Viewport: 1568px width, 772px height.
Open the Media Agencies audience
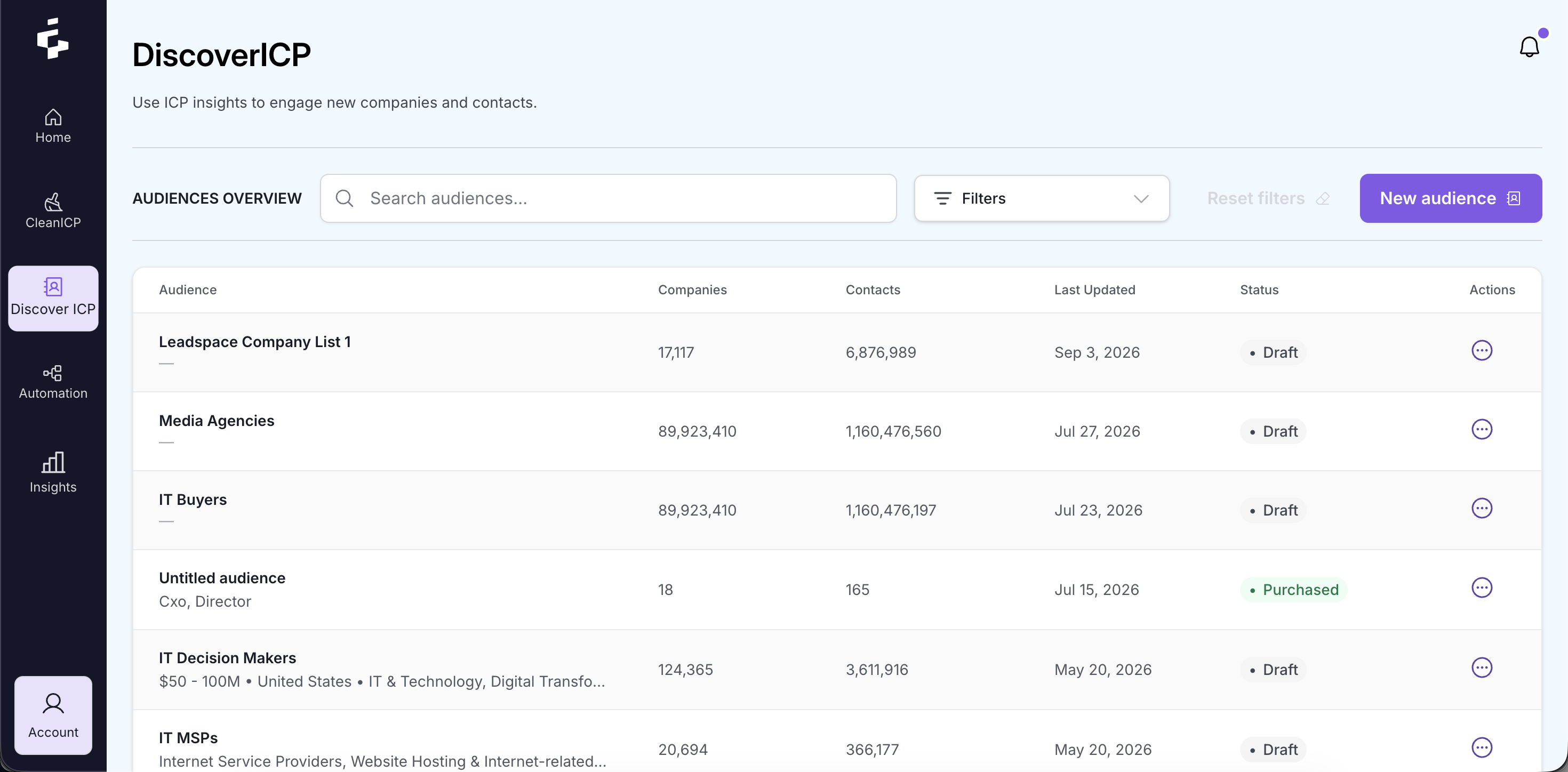216,421
